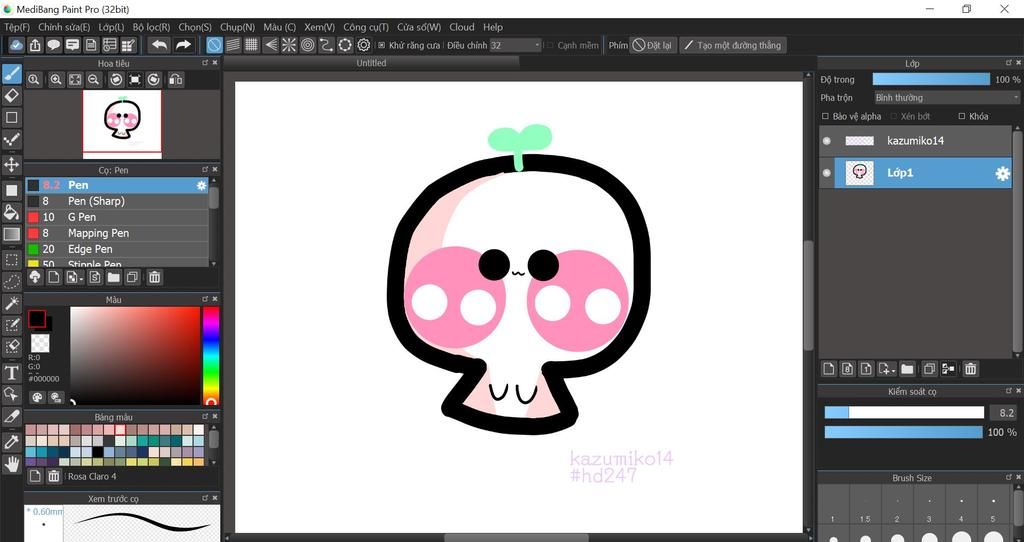
Task: Click the rainbow hue strip
Action: point(210,356)
